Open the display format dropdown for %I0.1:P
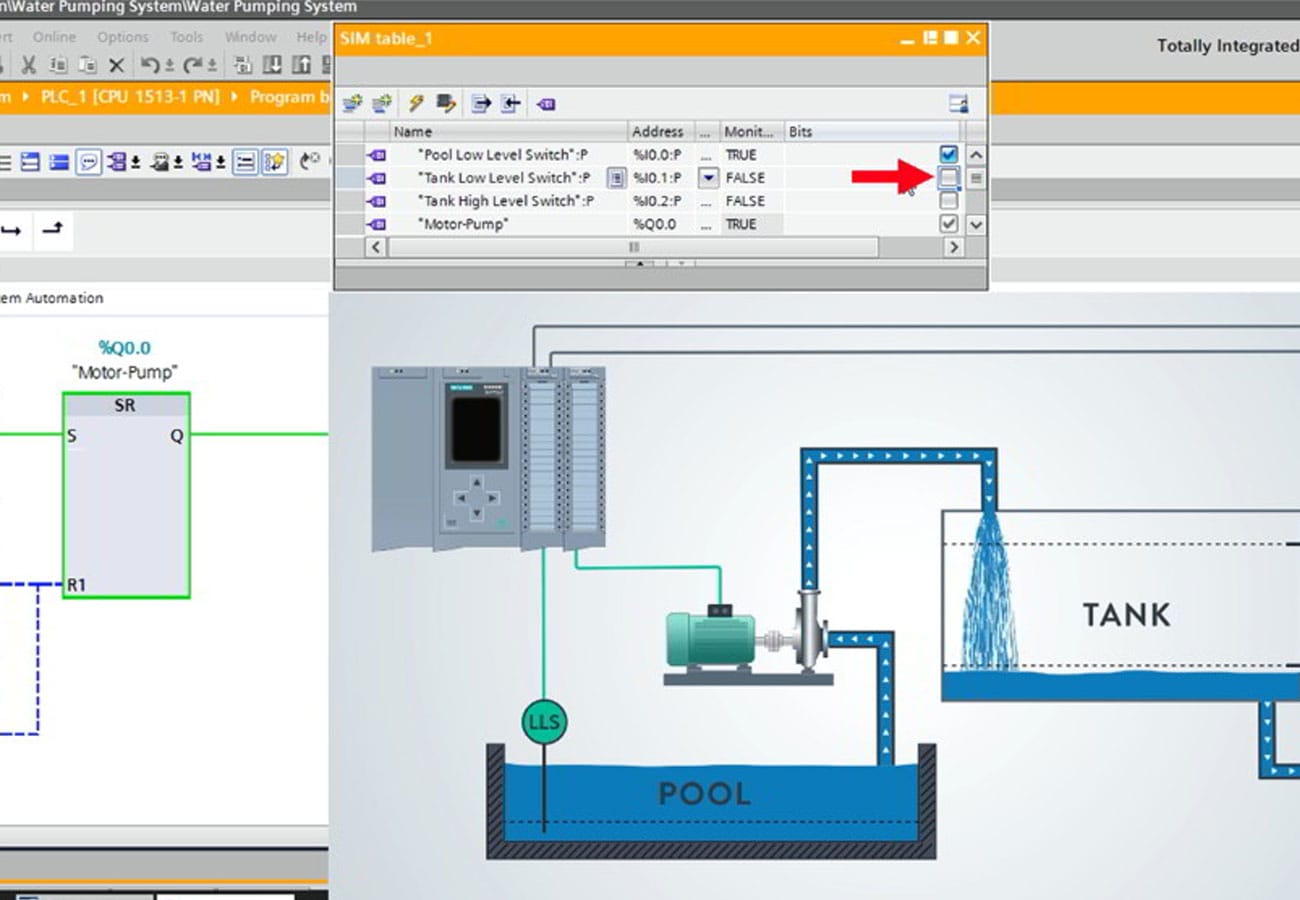Viewport: 1300px width, 900px height. pos(709,178)
